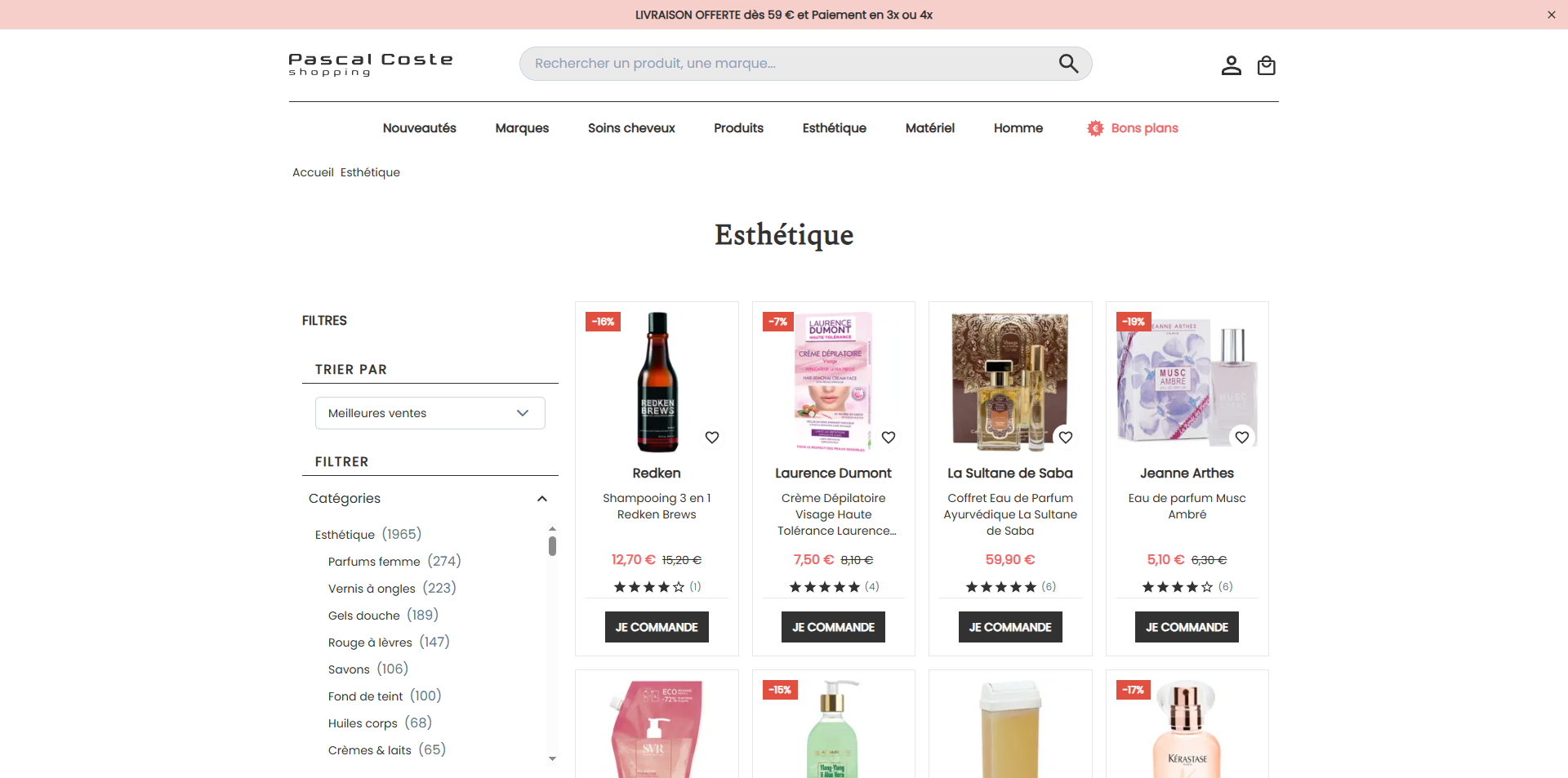Image resolution: width=1568 pixels, height=778 pixels.
Task: Click the Pascal Coste shopping logo
Action: (x=371, y=64)
